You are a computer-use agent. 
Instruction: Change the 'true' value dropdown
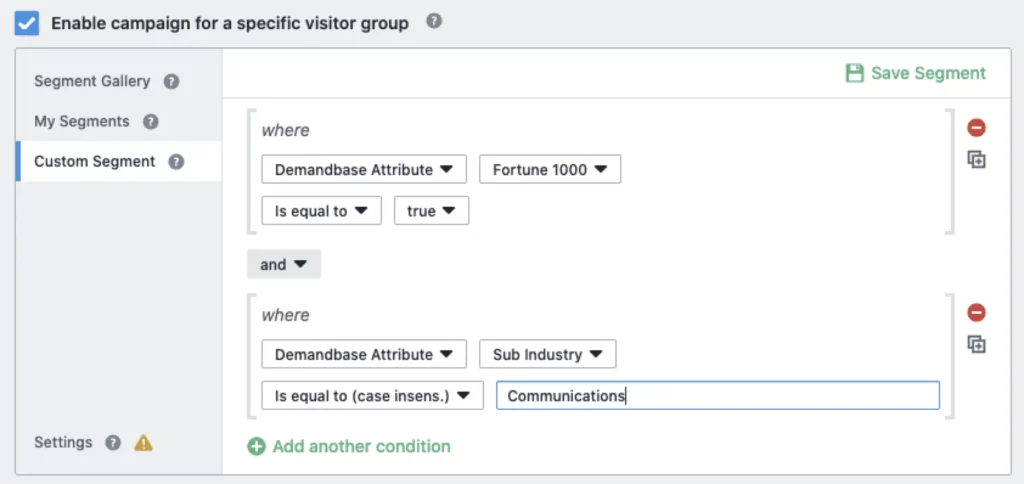pyautogui.click(x=431, y=211)
